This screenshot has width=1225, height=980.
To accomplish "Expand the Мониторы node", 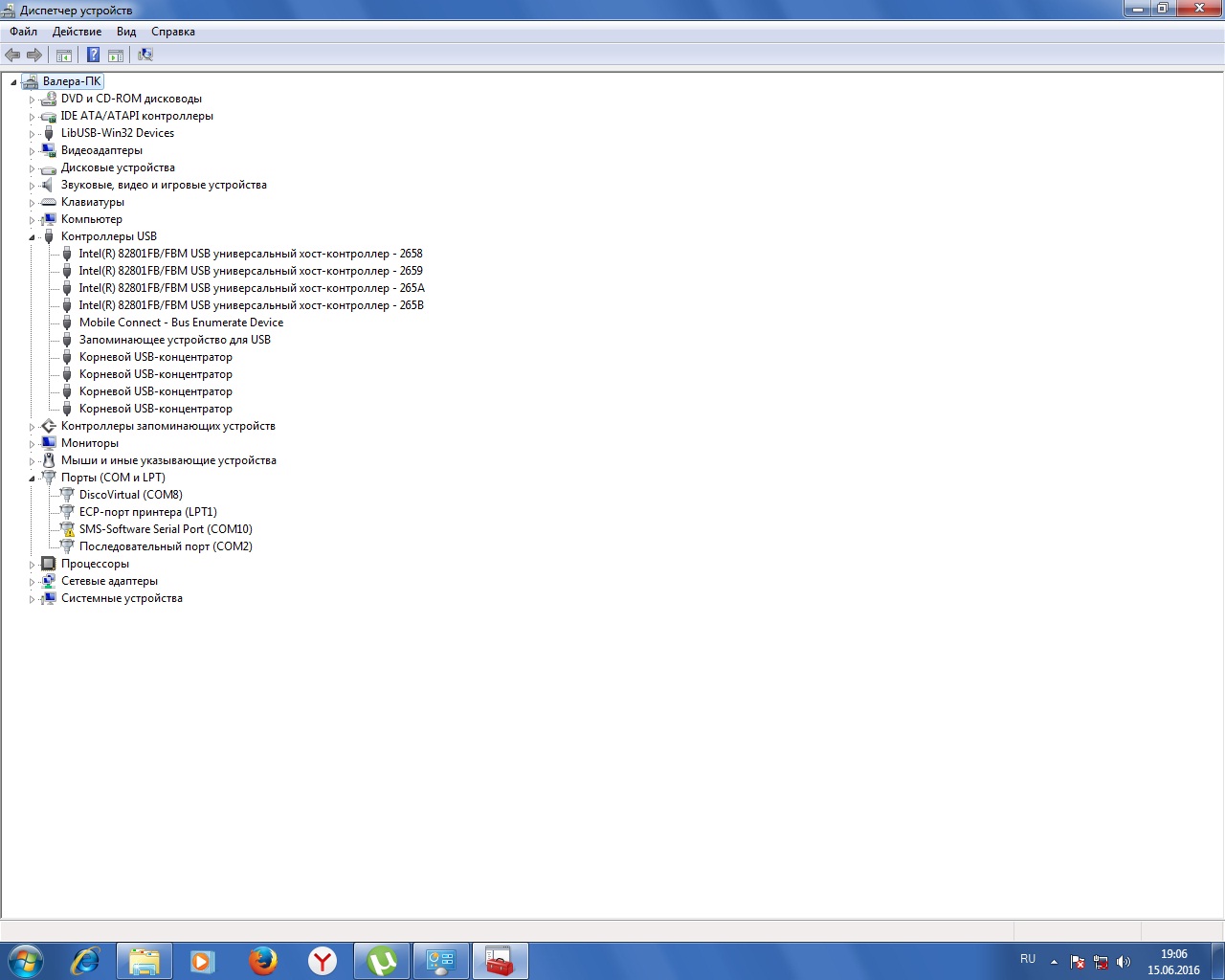I will 32,444.
